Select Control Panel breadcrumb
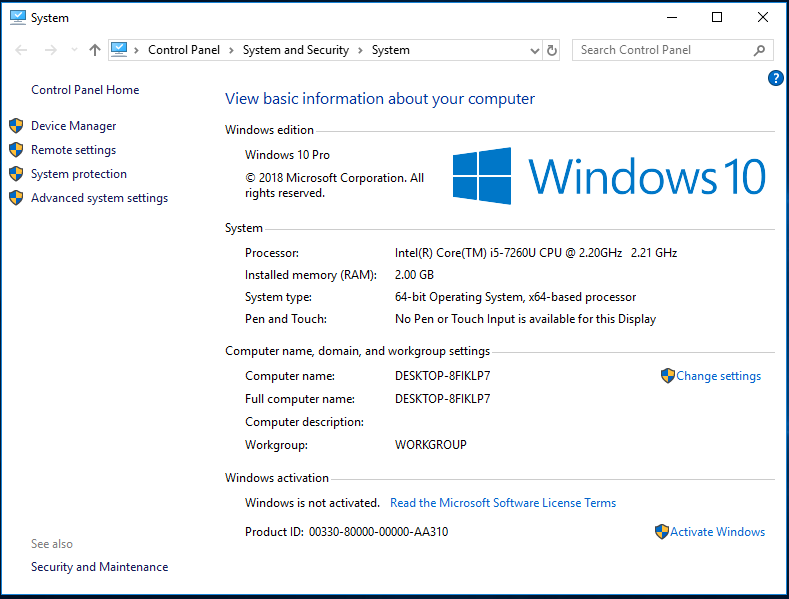Screen dimensions: 789x599 point(184,50)
